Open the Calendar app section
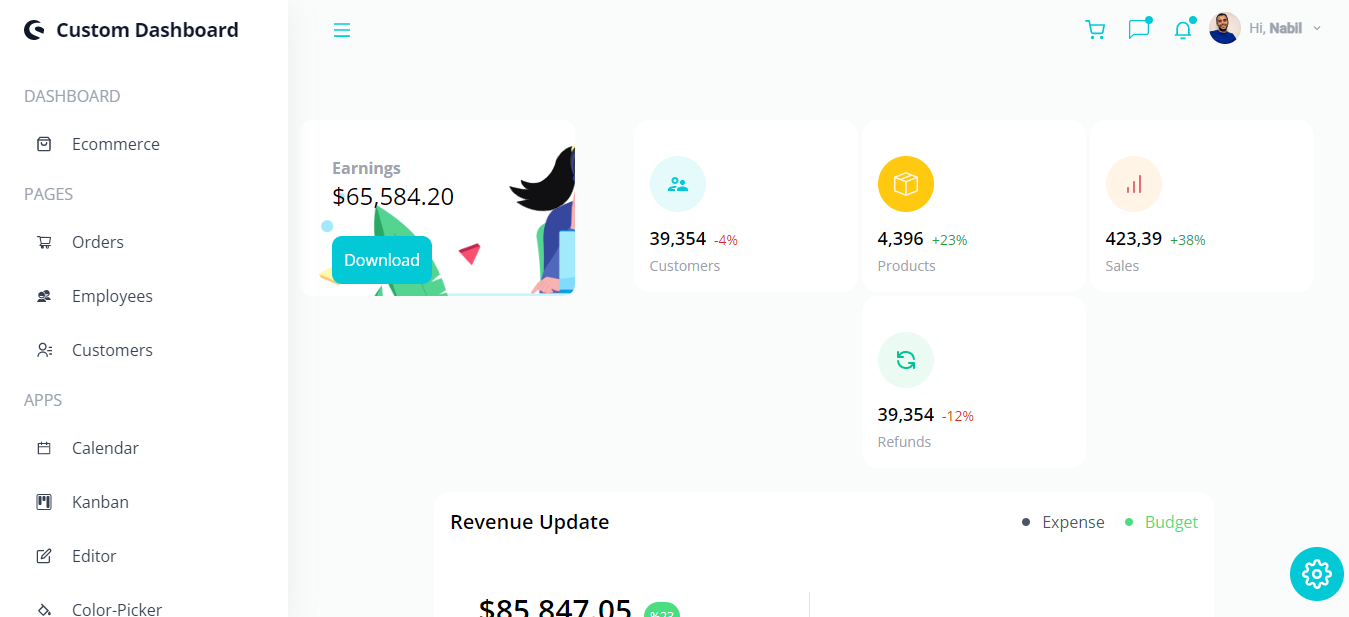This screenshot has width=1349, height=617. click(105, 448)
